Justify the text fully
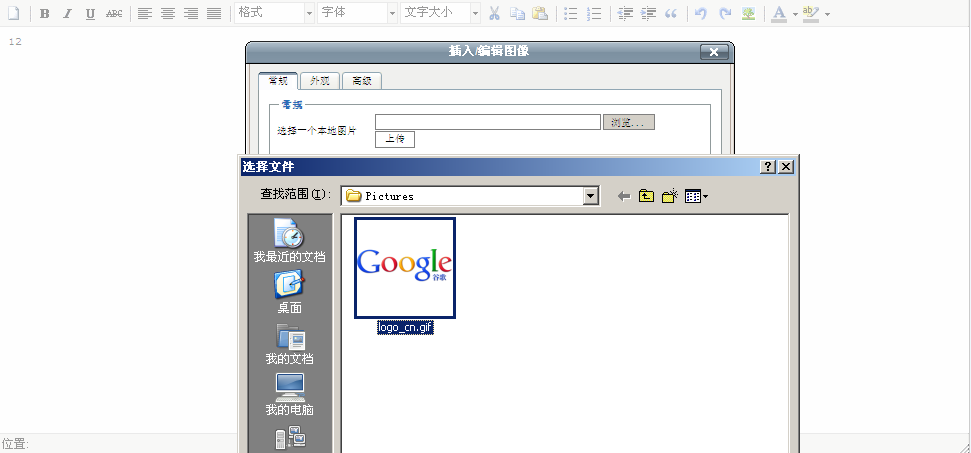 point(214,13)
